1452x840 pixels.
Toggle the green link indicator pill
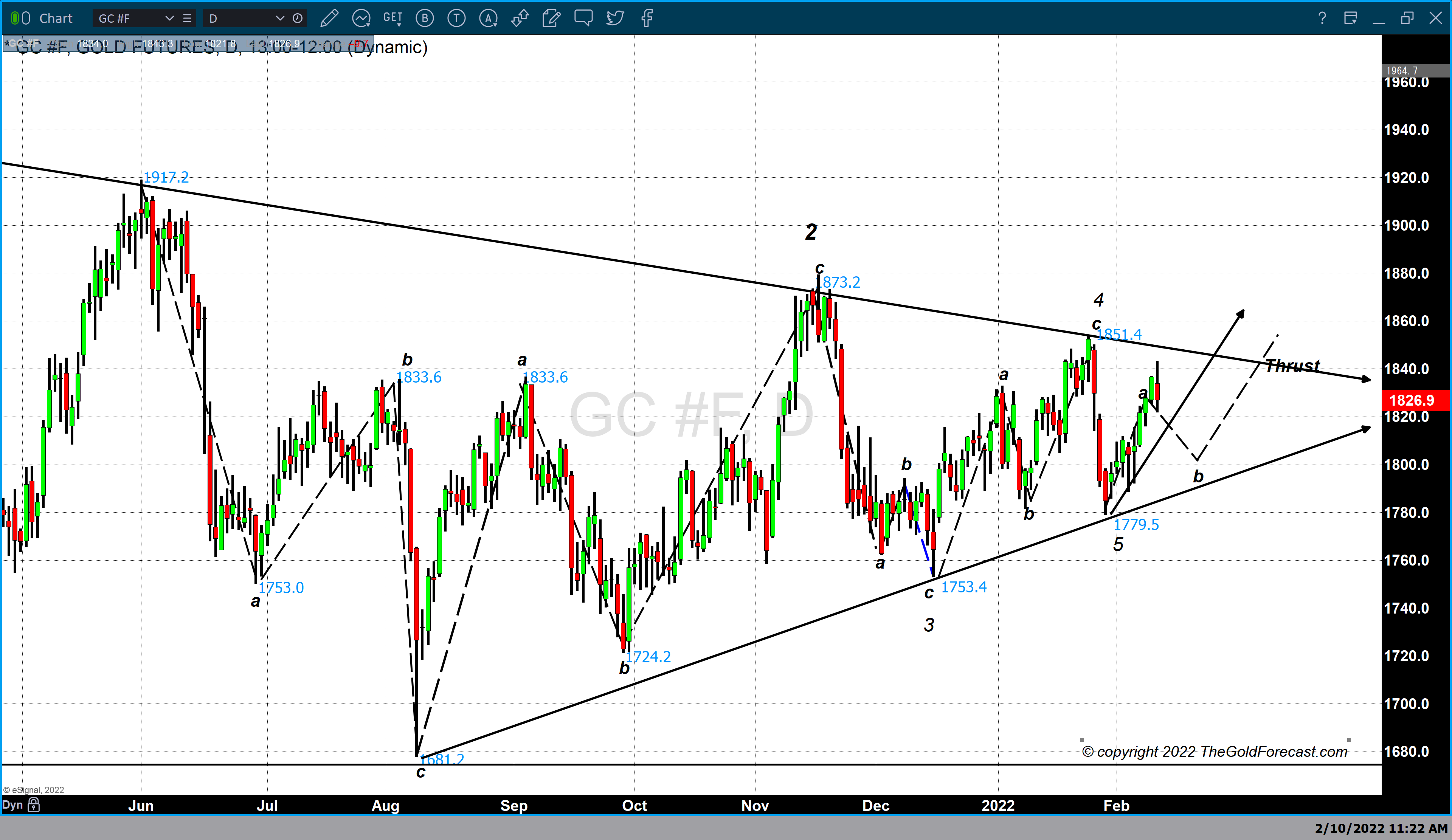[x=15, y=19]
